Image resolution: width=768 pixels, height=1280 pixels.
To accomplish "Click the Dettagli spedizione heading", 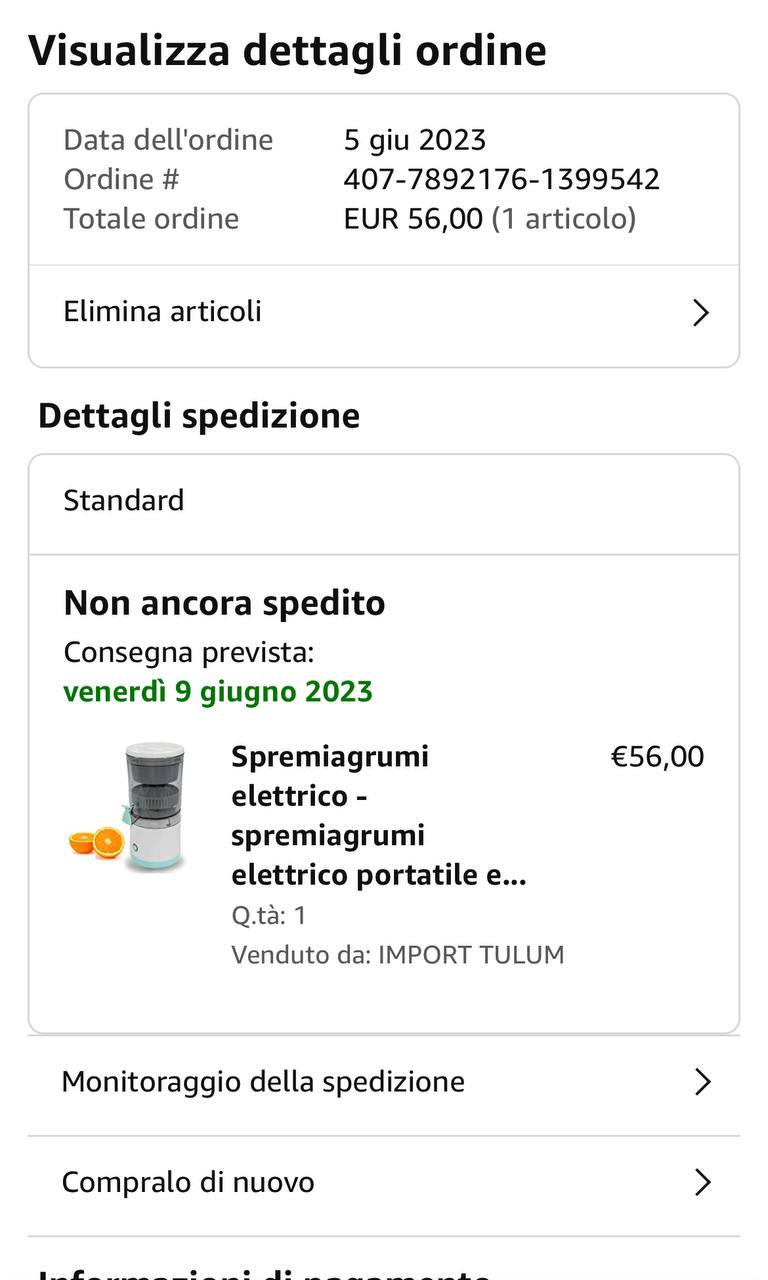I will click(x=199, y=415).
